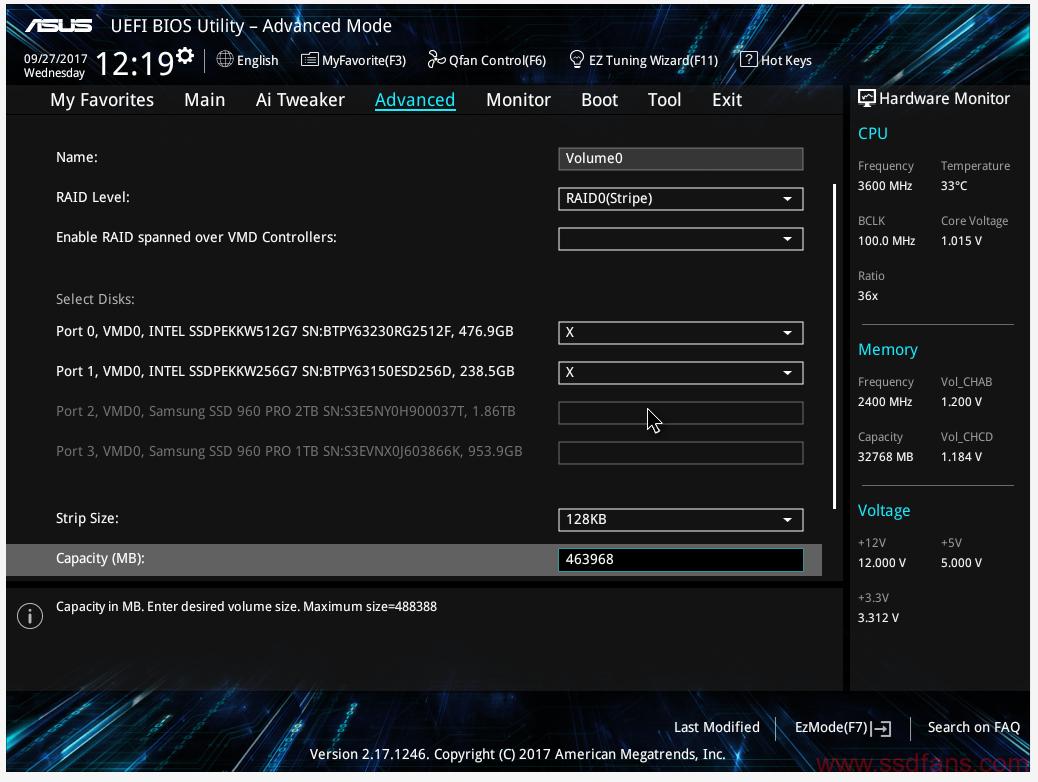Image resolution: width=1038 pixels, height=782 pixels.
Task: Click the volume Name input field
Action: click(x=681, y=159)
